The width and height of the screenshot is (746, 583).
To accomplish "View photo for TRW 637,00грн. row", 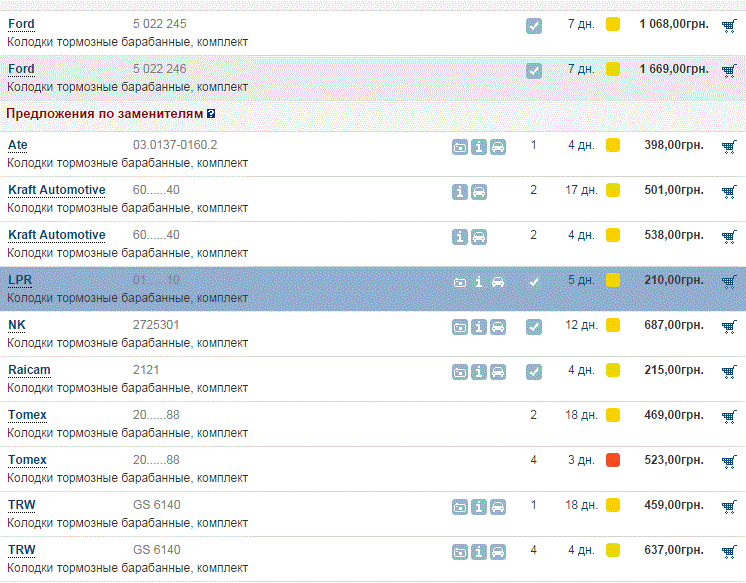I will point(460,552).
